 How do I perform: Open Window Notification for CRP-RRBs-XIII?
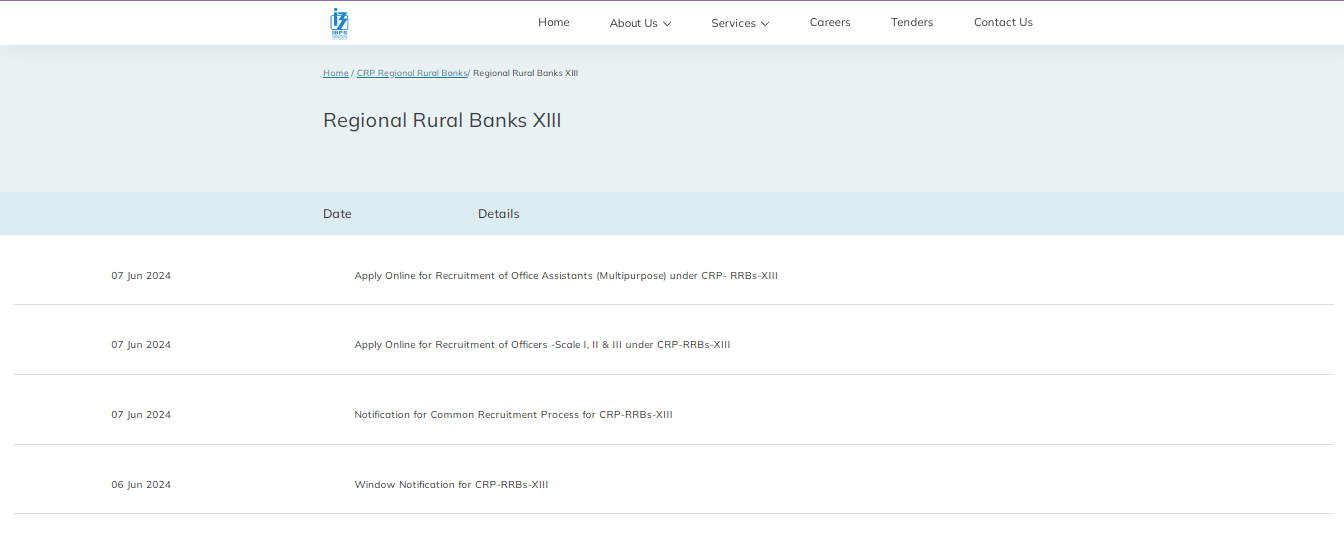pyautogui.click(x=451, y=485)
